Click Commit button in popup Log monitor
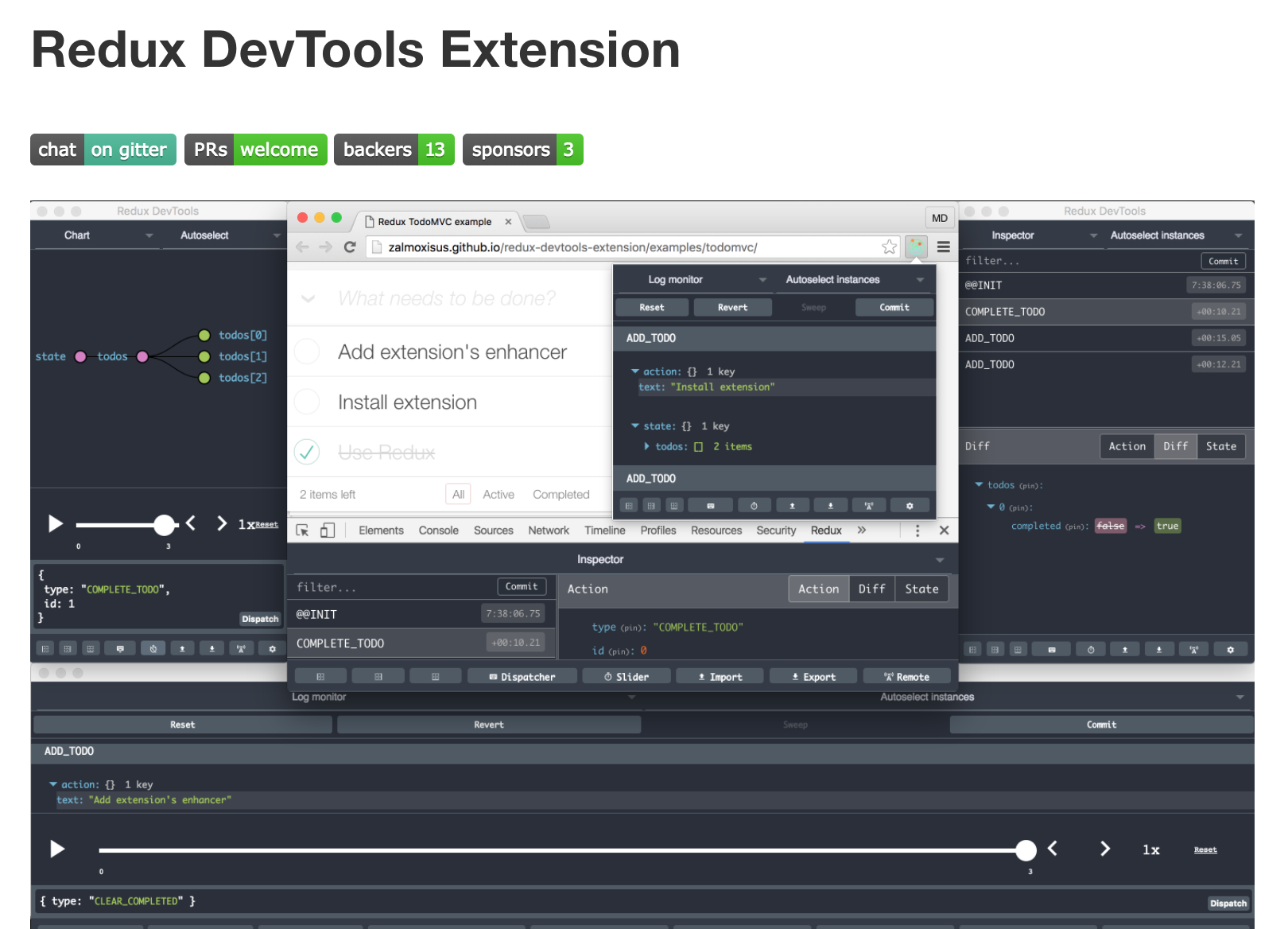 coord(894,307)
